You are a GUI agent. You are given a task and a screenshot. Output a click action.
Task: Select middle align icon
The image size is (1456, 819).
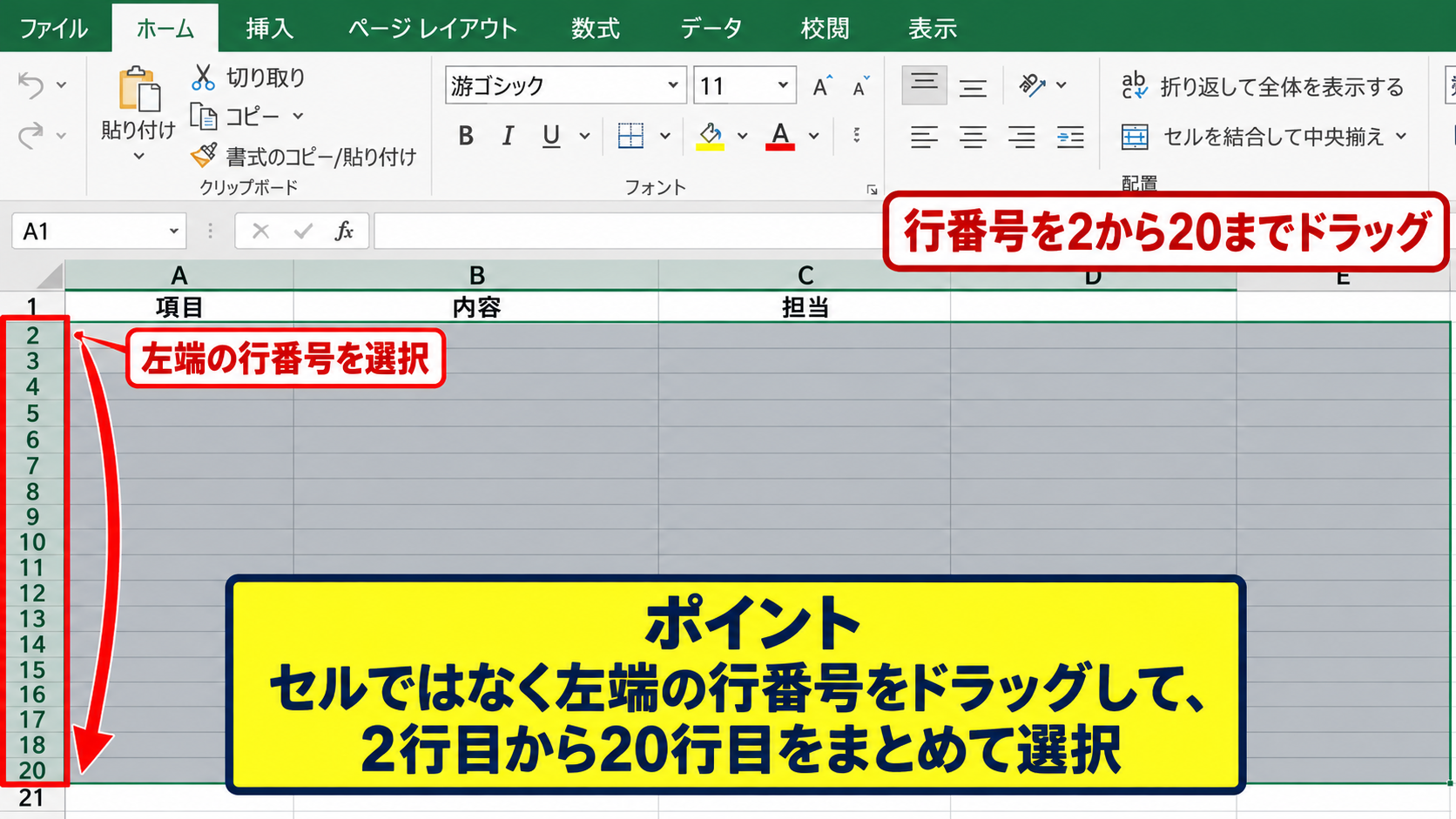point(973,86)
